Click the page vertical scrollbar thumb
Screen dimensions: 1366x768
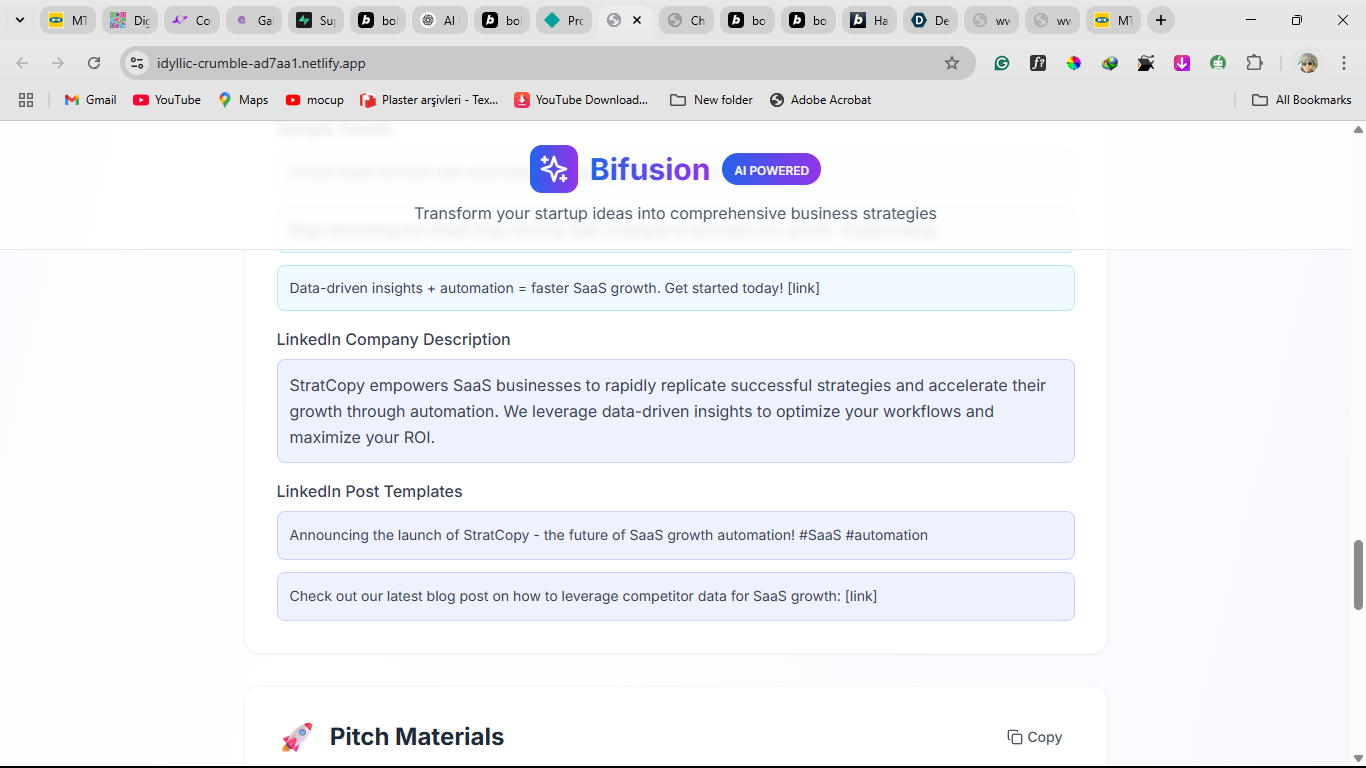pyautogui.click(x=1358, y=574)
